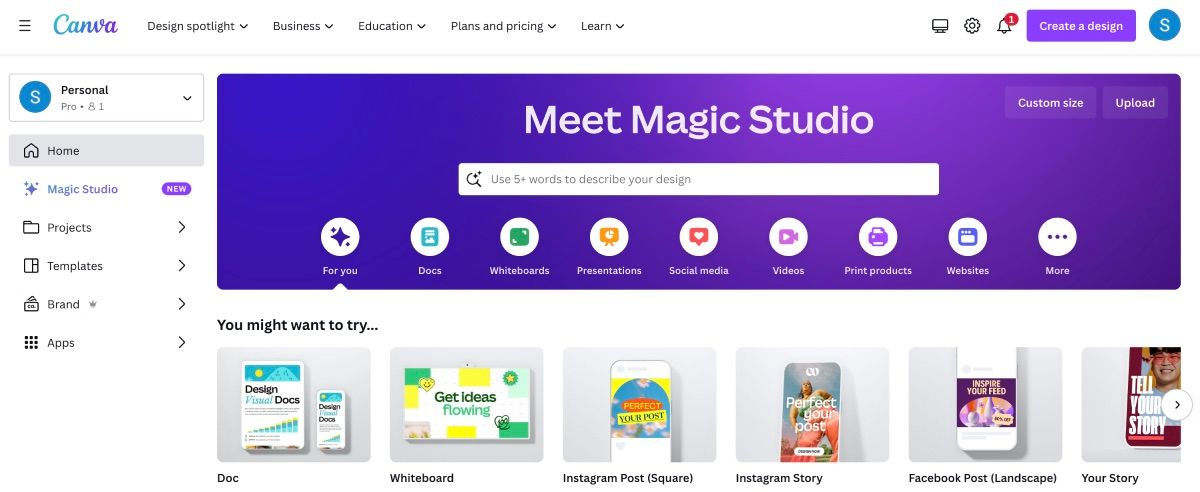Open the Instagram Post (Square) thumbnail

640,404
